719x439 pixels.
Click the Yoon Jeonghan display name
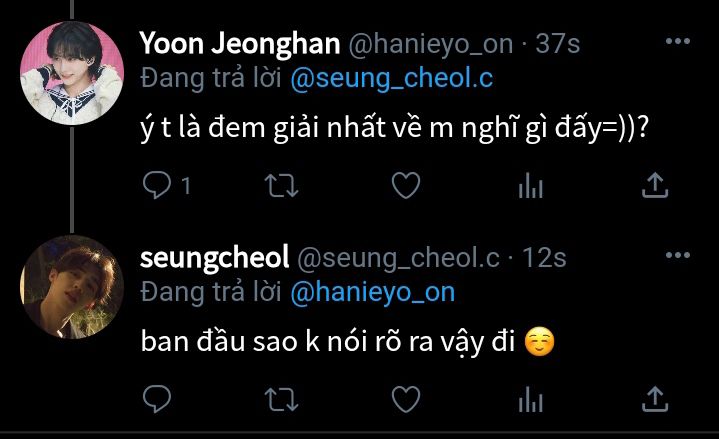click(x=240, y=44)
